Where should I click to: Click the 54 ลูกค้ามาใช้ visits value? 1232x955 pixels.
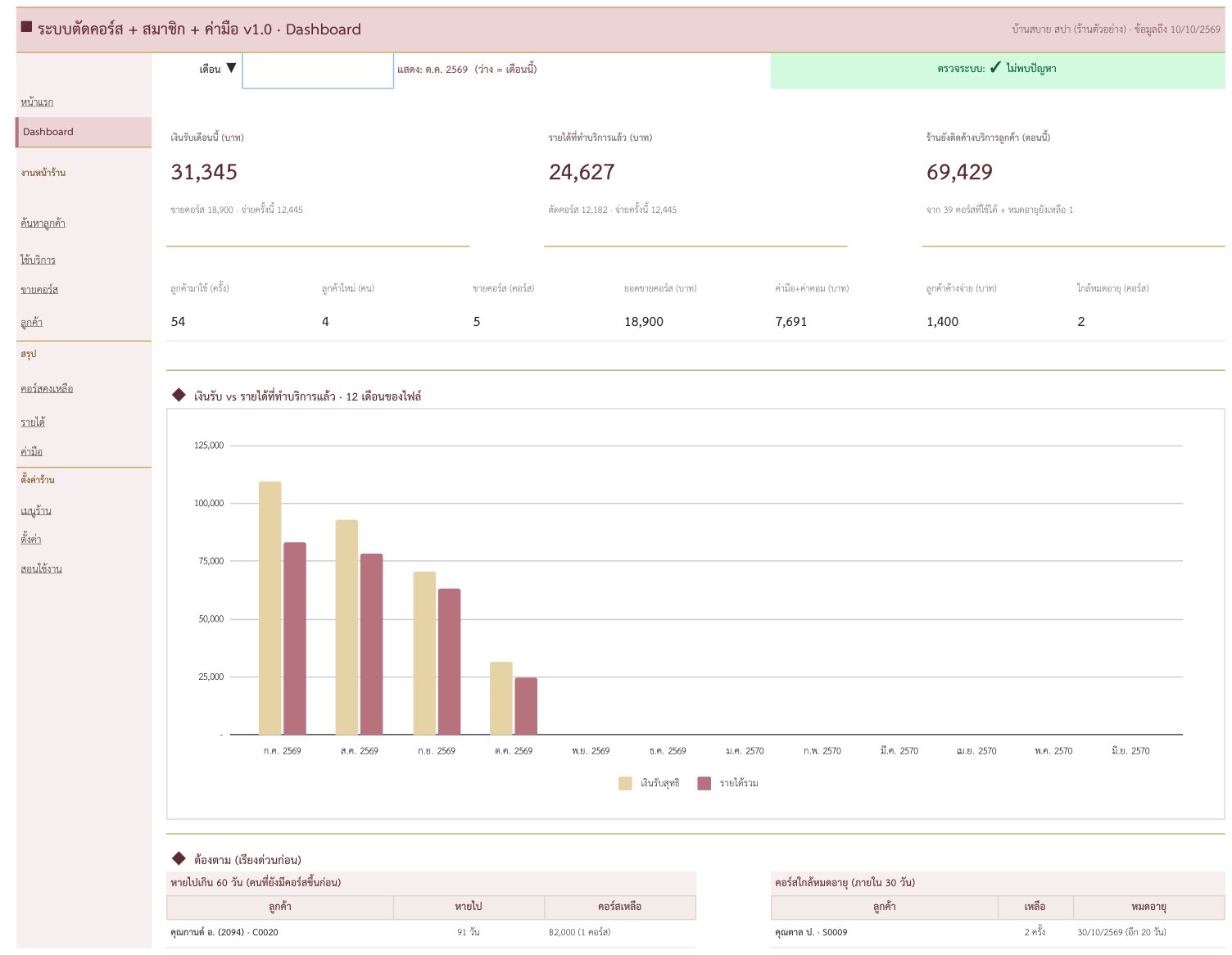click(x=178, y=322)
